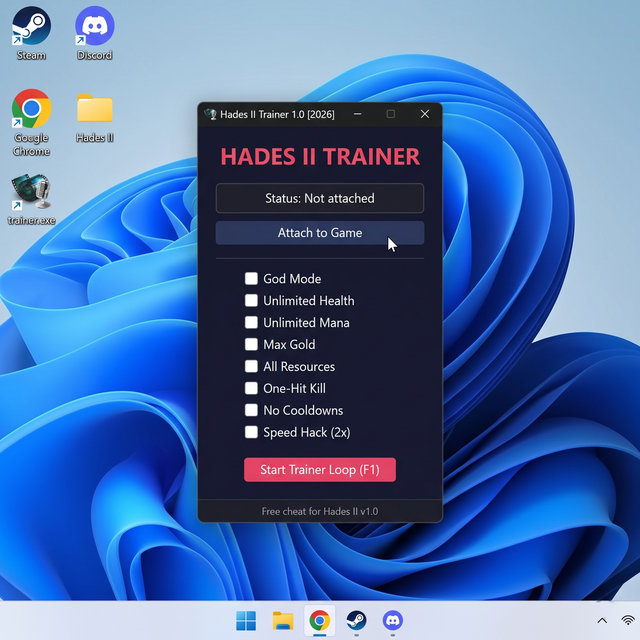640x640 pixels.
Task: Turn on Max Gold checkbox
Action: click(251, 344)
